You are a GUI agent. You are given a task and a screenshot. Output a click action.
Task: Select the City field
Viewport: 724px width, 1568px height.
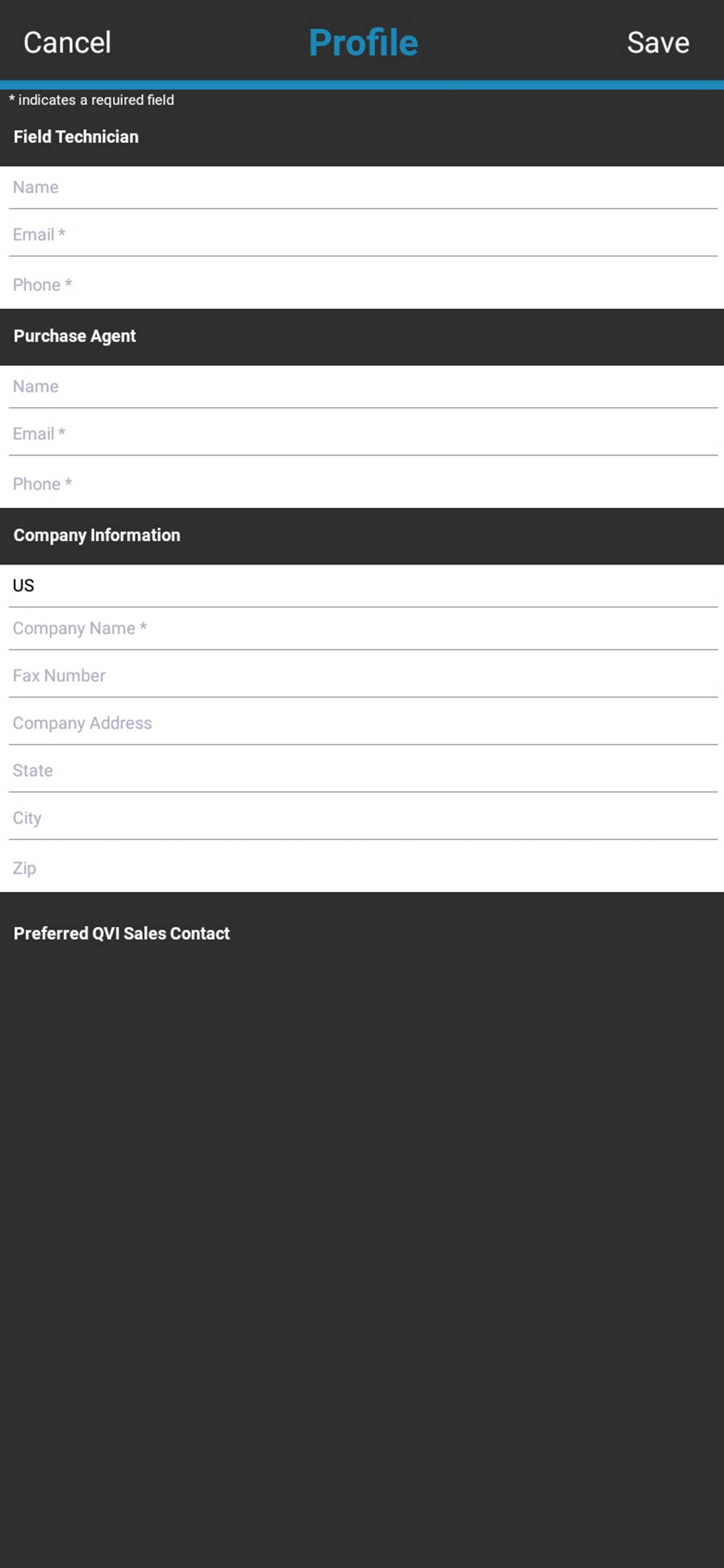(363, 817)
